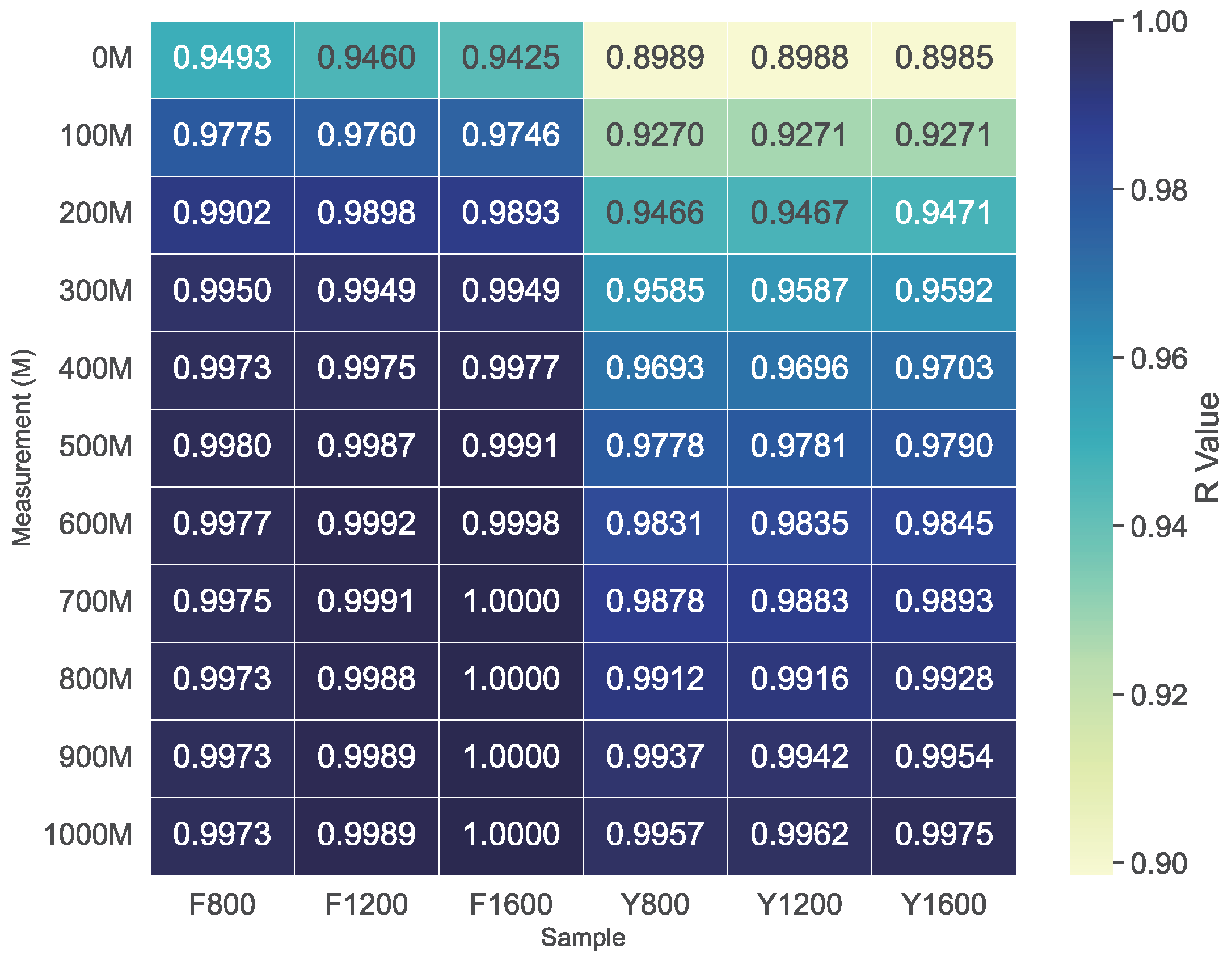Choose the 0.9928 cell in the 800M row
The height and width of the screenshot is (961, 1232).
pyautogui.click(x=944, y=680)
